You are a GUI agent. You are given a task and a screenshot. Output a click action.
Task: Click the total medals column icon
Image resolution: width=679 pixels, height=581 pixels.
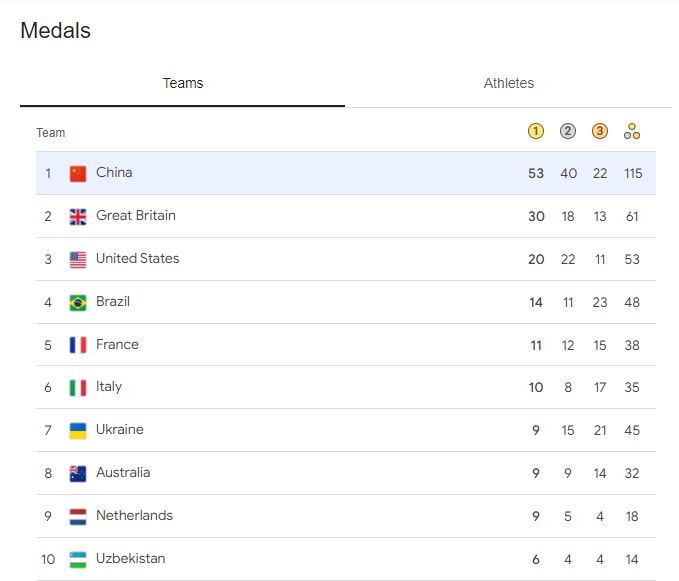coord(632,131)
